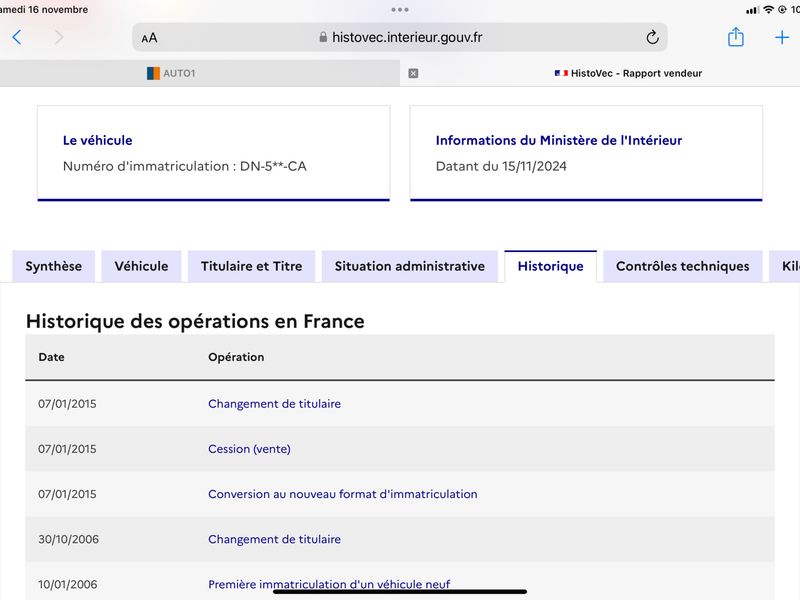Click the Datant du 15/11/2024 text
800x600 pixels.
pos(501,166)
